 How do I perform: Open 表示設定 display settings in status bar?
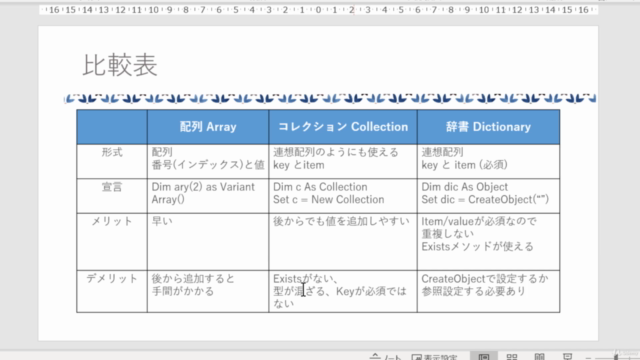pos(434,357)
